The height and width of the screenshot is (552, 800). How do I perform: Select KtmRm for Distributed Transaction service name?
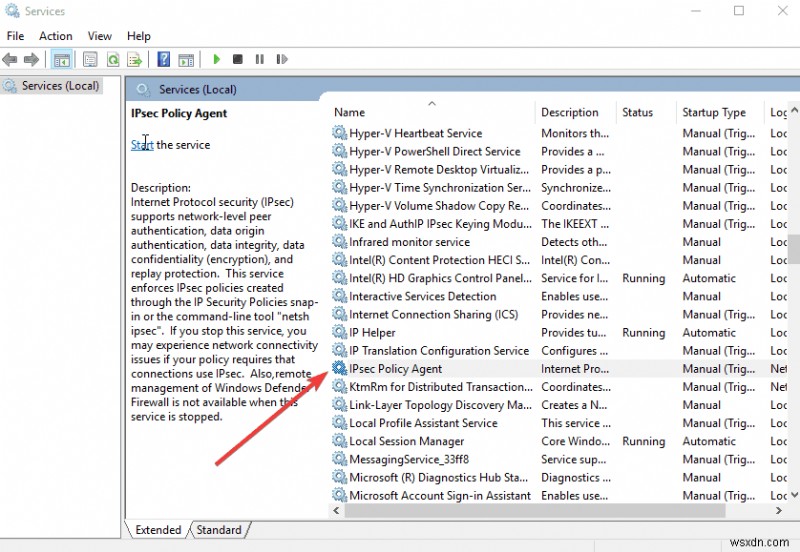pos(441,387)
